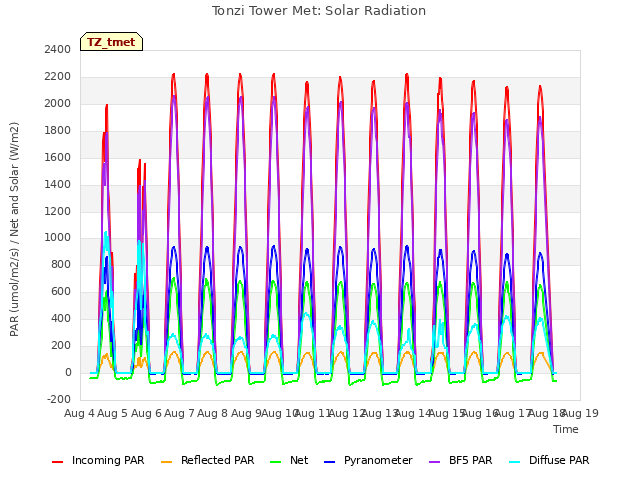Click the Aug 8 x-axis tick label
The height and width of the screenshot is (480, 640).
(212, 413)
